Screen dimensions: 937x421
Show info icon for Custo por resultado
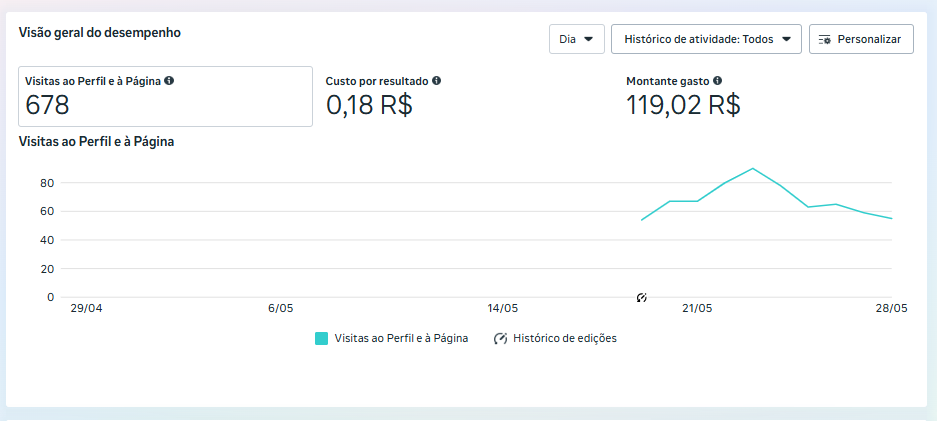pyautogui.click(x=437, y=81)
